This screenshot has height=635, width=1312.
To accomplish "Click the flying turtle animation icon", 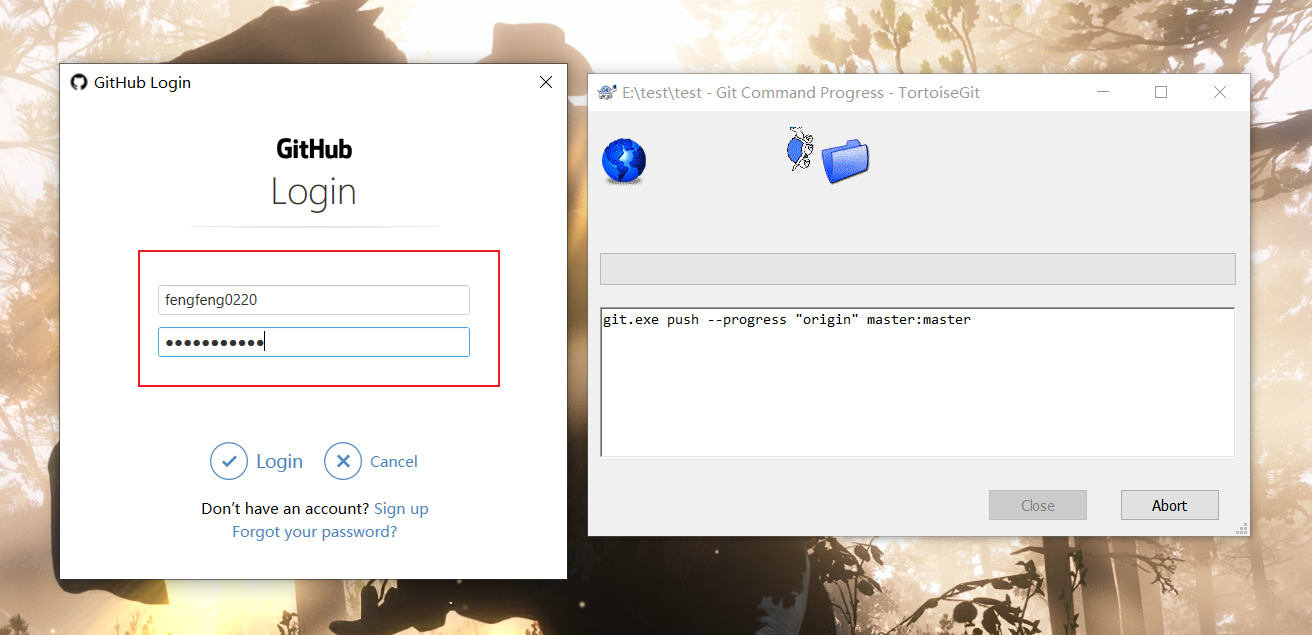I will tap(800, 148).
